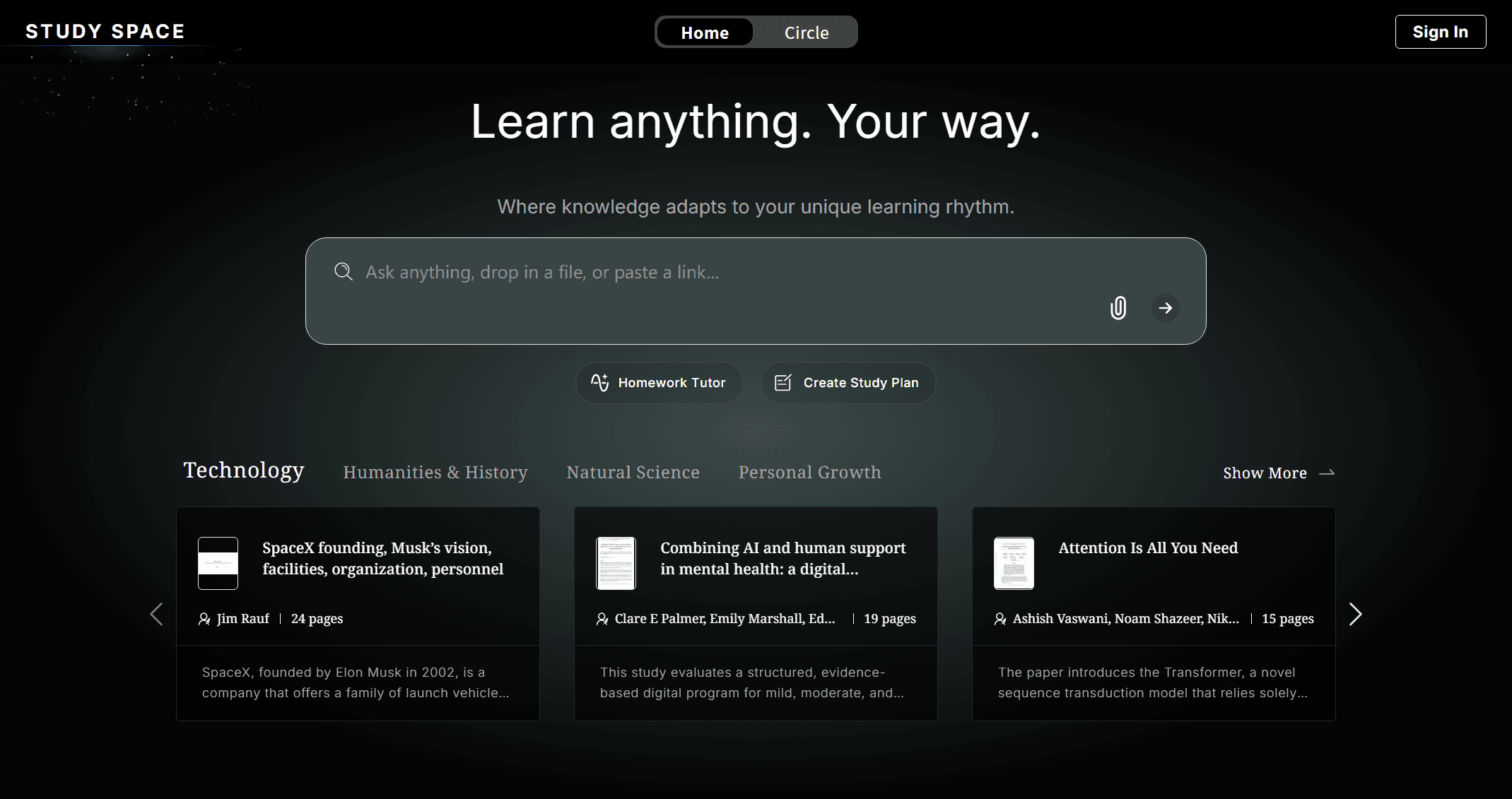Go to next cards with right chevron

(x=1354, y=614)
